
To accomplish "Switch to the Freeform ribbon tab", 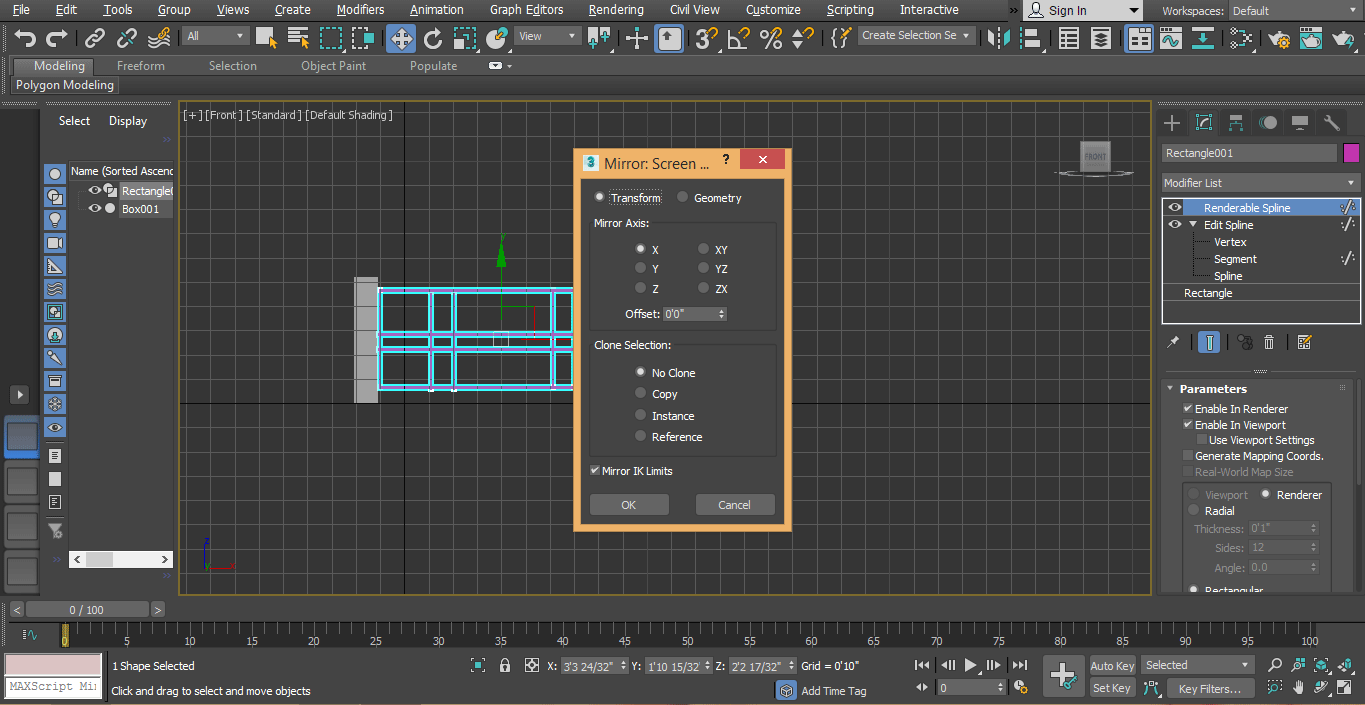I will (140, 65).
